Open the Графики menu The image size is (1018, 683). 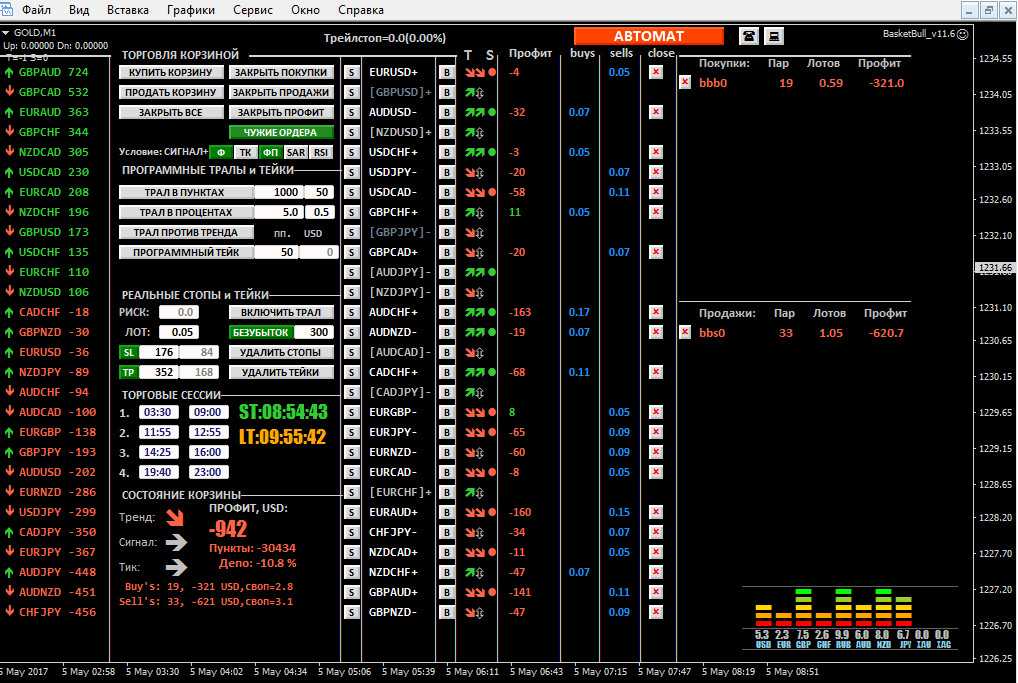coord(191,10)
